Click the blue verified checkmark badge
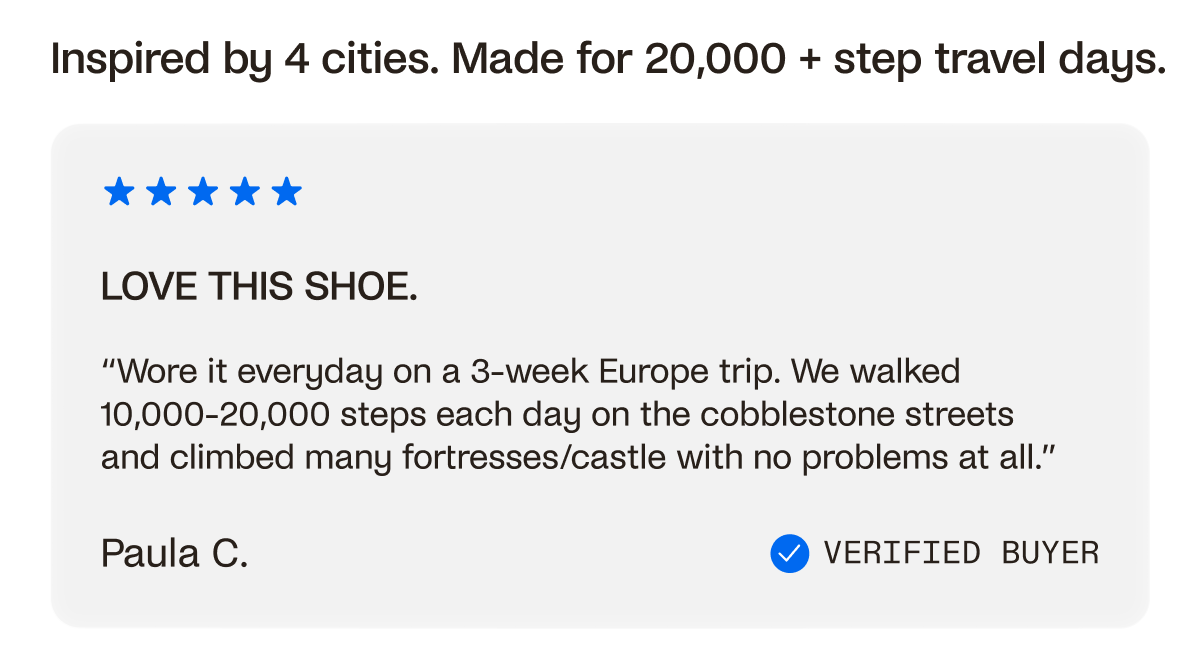The height and width of the screenshot is (648, 1200). click(x=790, y=553)
